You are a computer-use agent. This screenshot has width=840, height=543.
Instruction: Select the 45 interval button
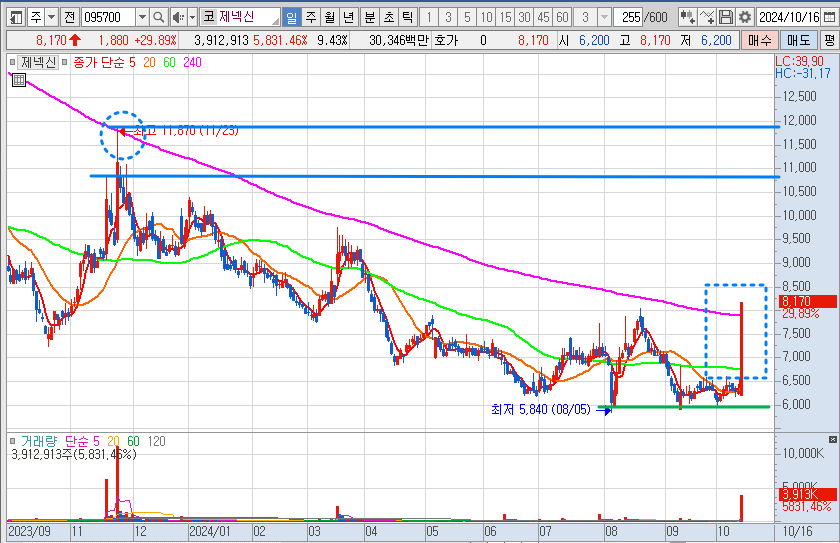coord(543,18)
